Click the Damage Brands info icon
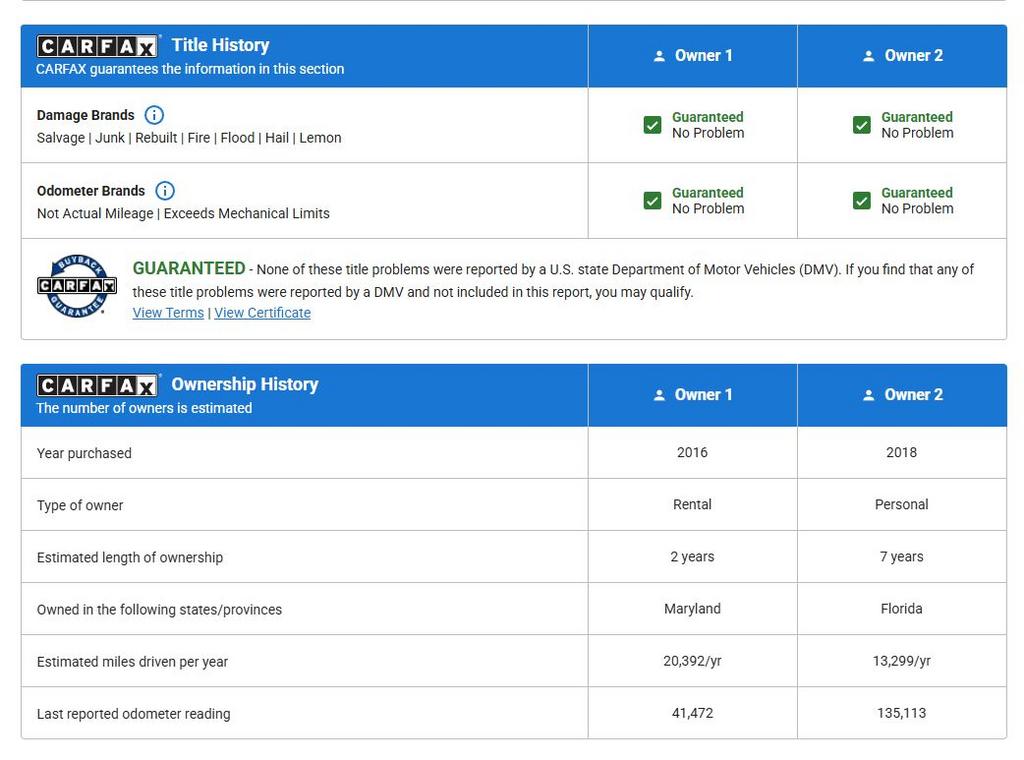The height and width of the screenshot is (760, 1024). click(154, 115)
